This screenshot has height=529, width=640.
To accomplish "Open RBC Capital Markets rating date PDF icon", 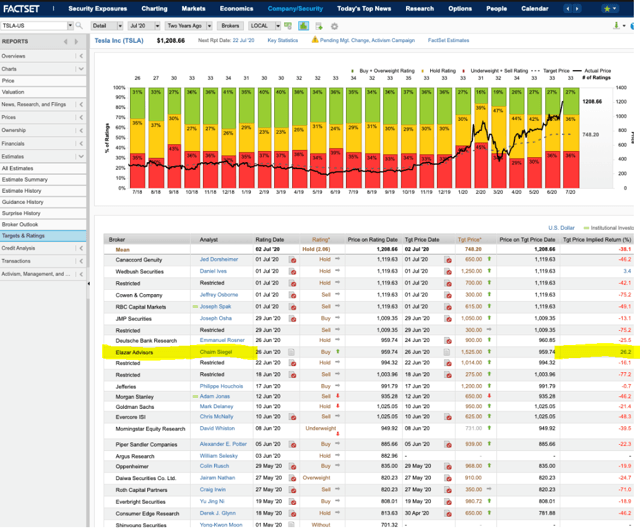I will coord(293,307).
